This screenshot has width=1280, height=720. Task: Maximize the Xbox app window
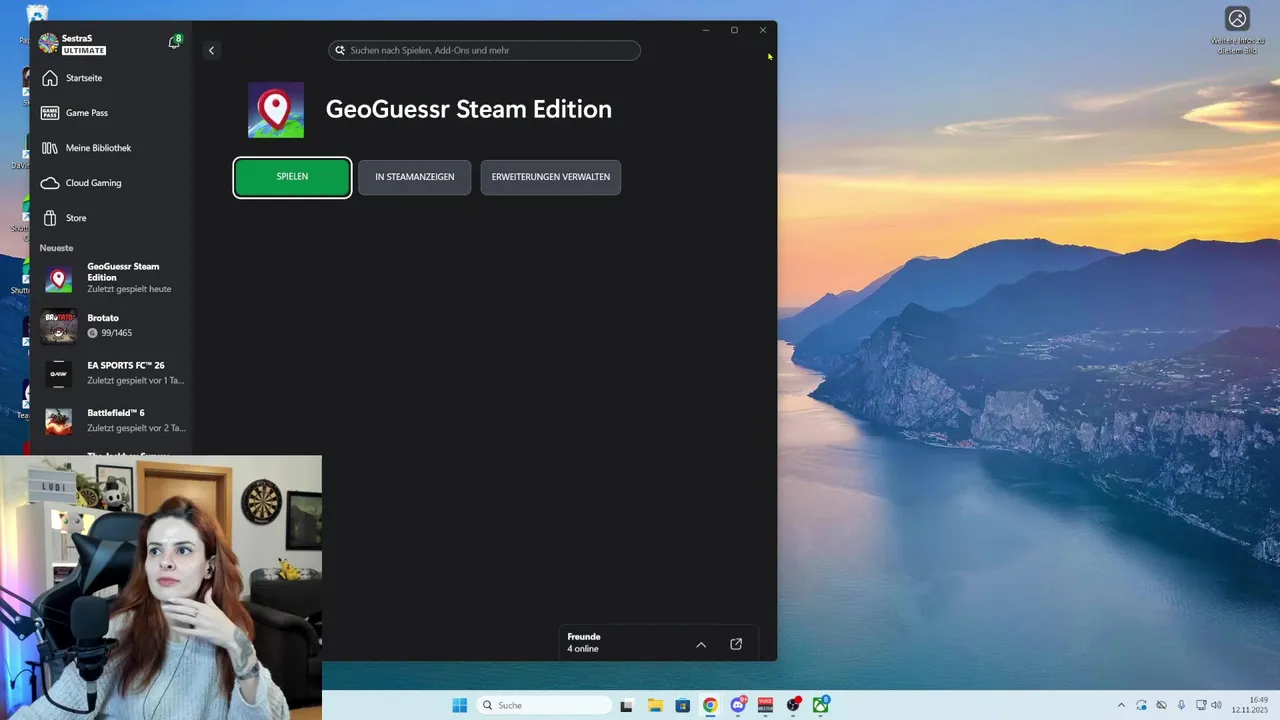734,30
